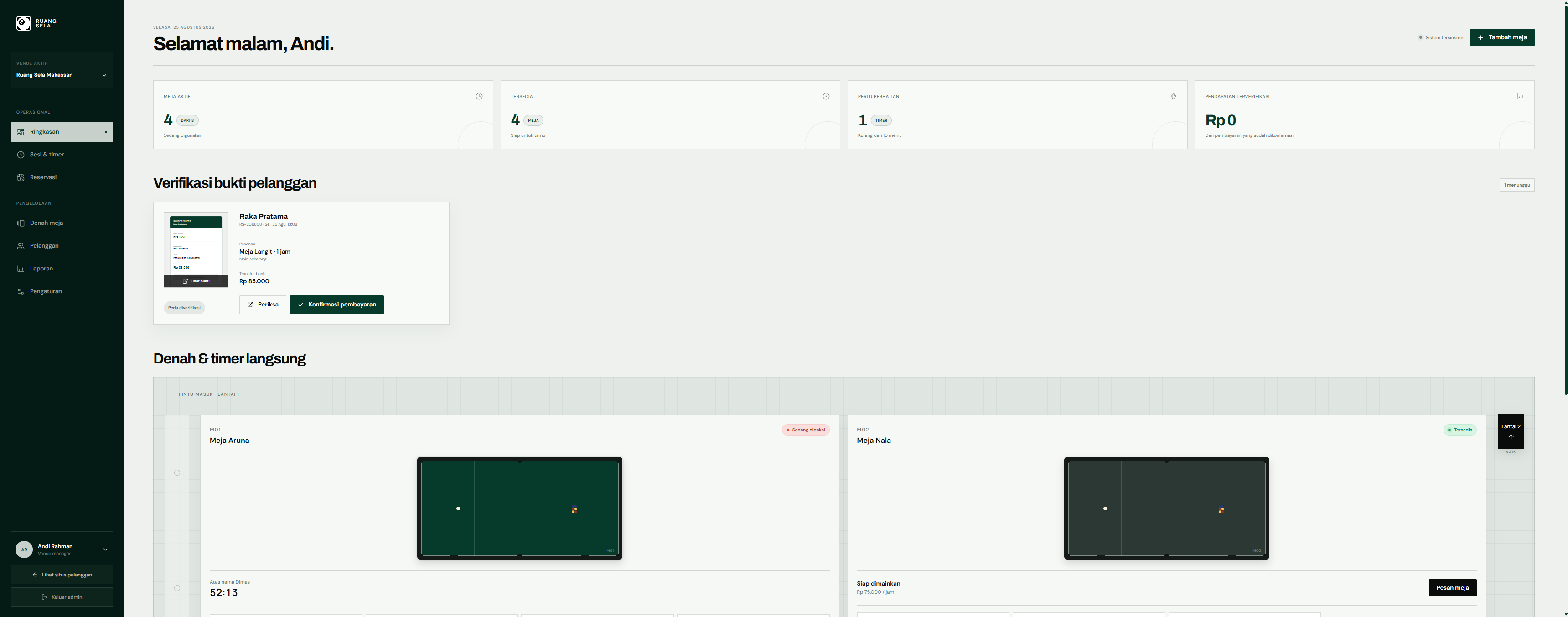Expand the Ruang Sela Makassar venue dropdown
The height and width of the screenshot is (617, 1568).
[62, 75]
